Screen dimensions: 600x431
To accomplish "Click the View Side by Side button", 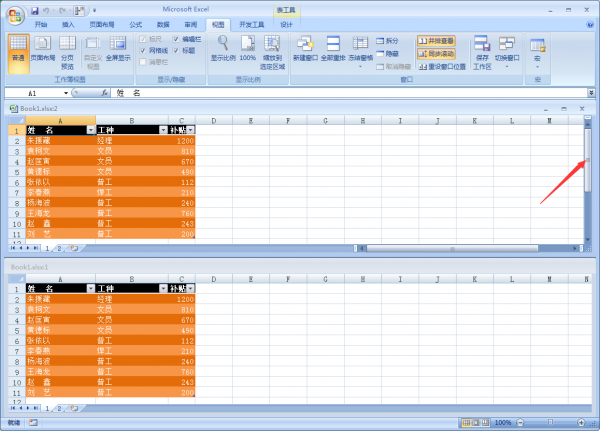I will (436, 41).
